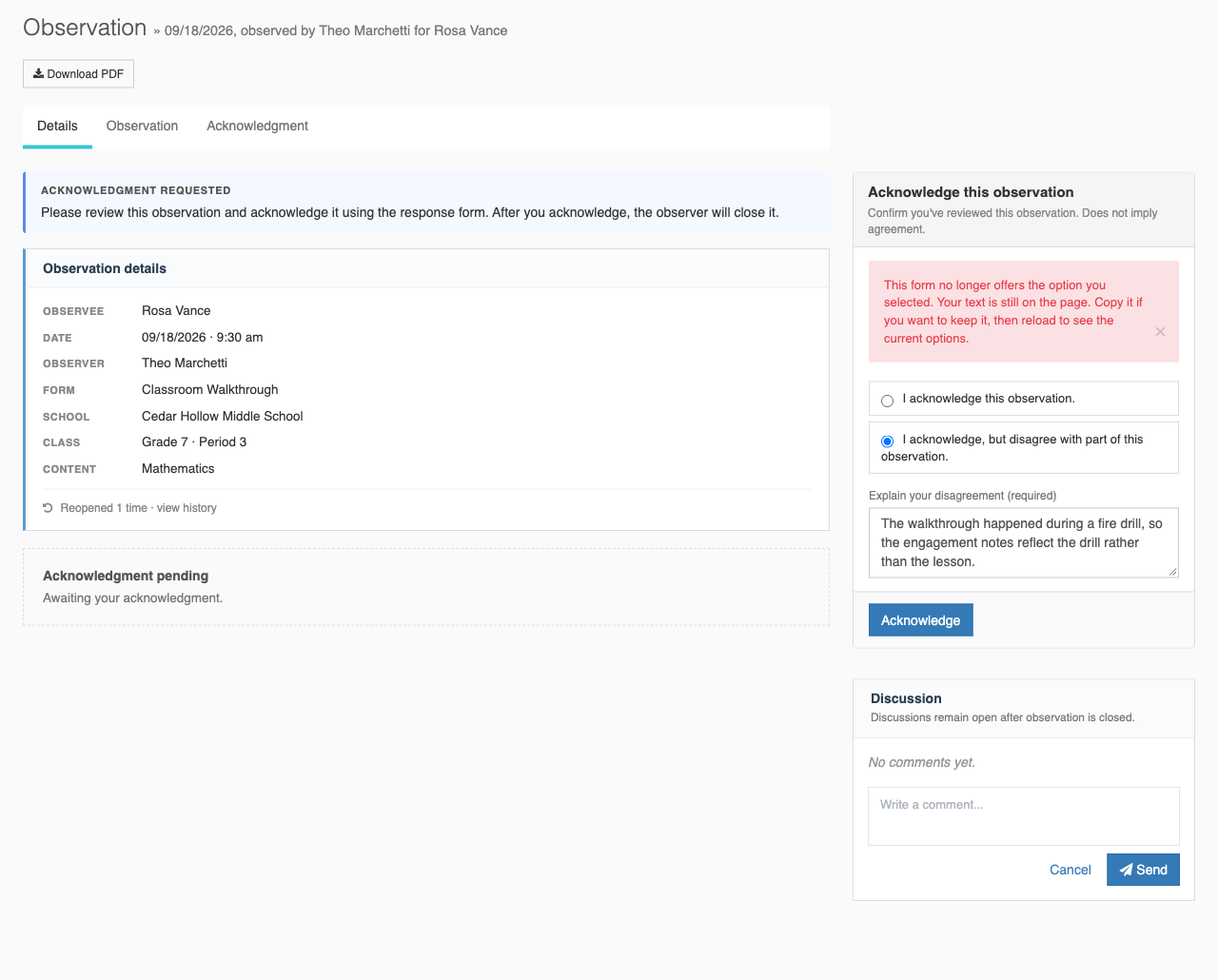
Task: Click the Acknowledgment Requested notice banner
Action: pos(426,203)
